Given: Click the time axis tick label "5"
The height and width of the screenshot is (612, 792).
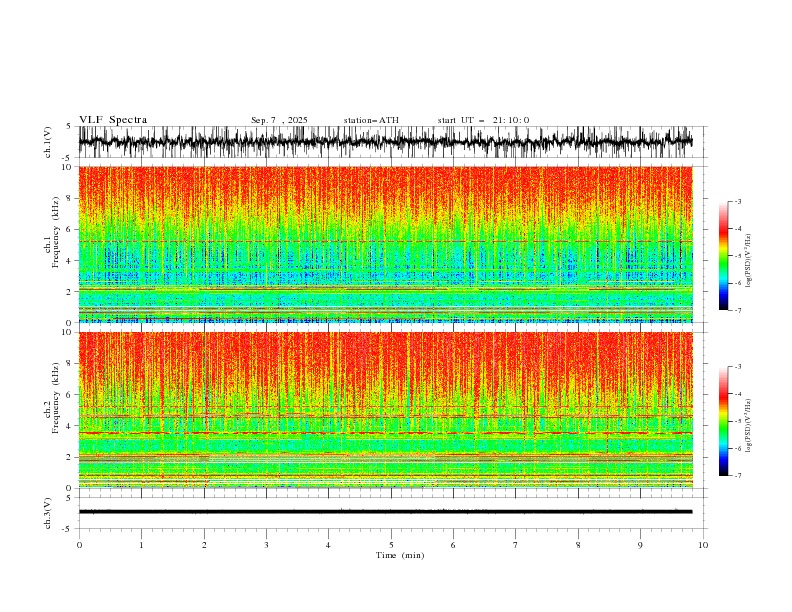Looking at the screenshot, I should click(x=391, y=545).
